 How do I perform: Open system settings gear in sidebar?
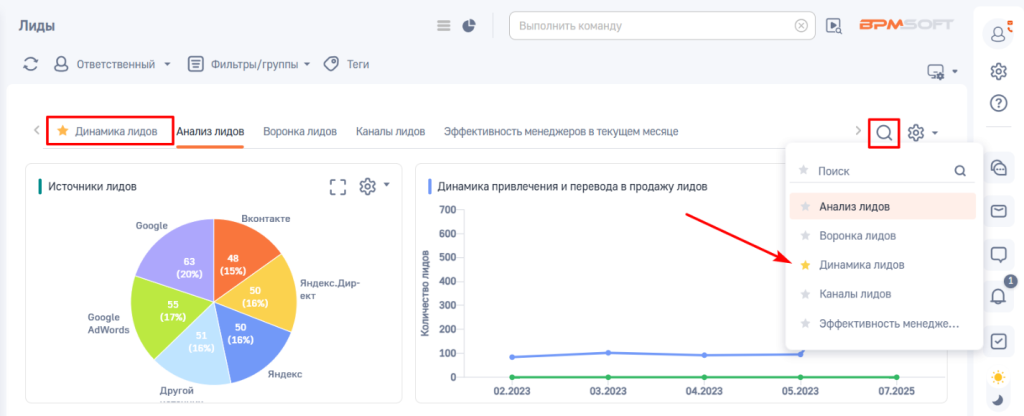coord(999,71)
